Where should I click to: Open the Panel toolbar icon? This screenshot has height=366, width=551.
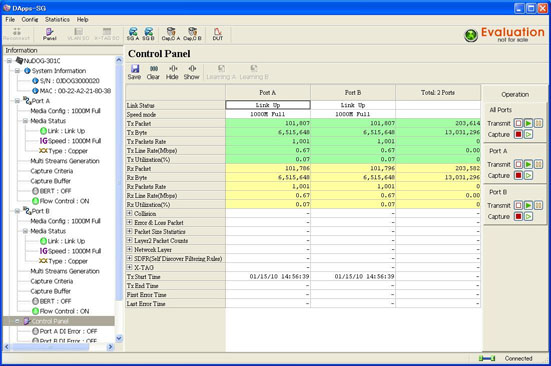coord(50,34)
